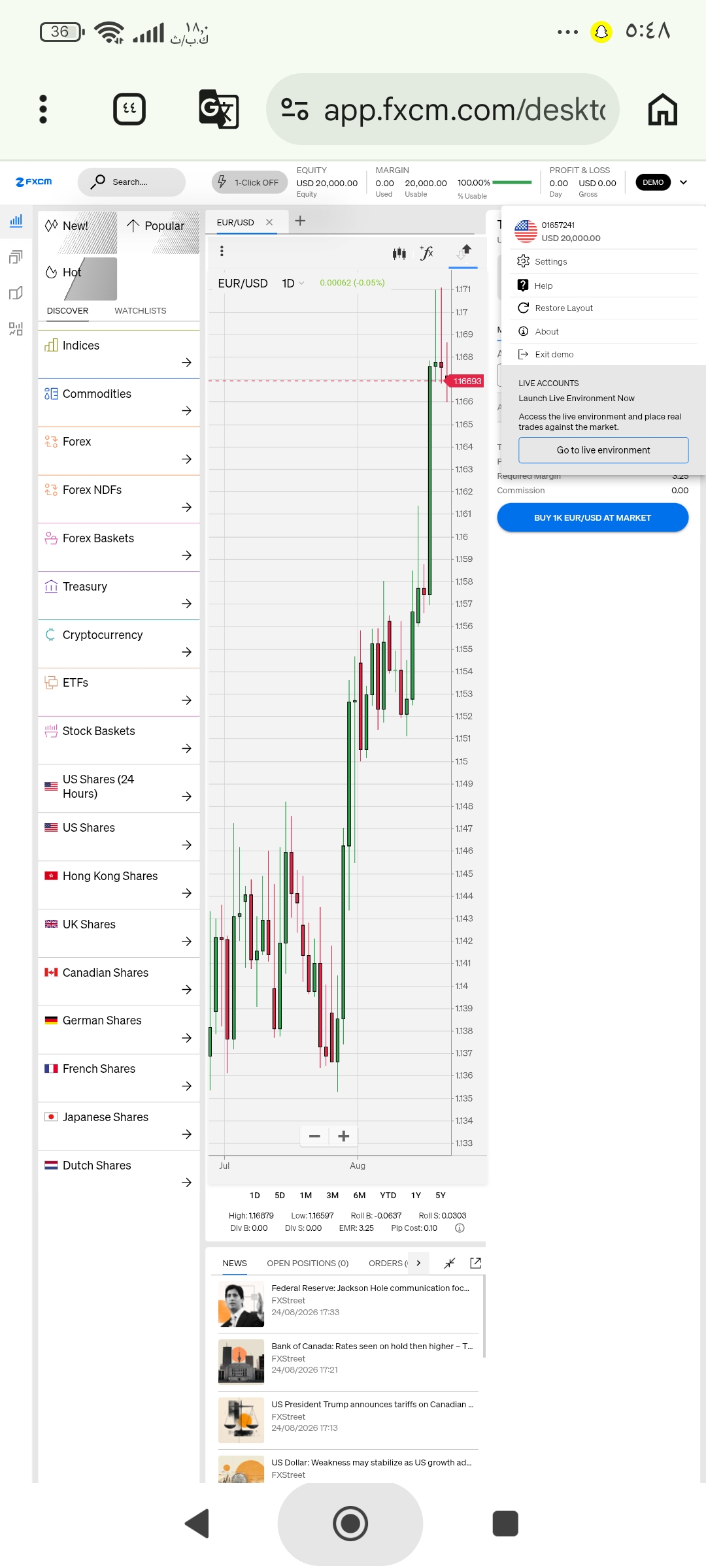Viewport: 706px width, 1568px height.
Task: Open Stock Baskets category
Action: tap(119, 740)
